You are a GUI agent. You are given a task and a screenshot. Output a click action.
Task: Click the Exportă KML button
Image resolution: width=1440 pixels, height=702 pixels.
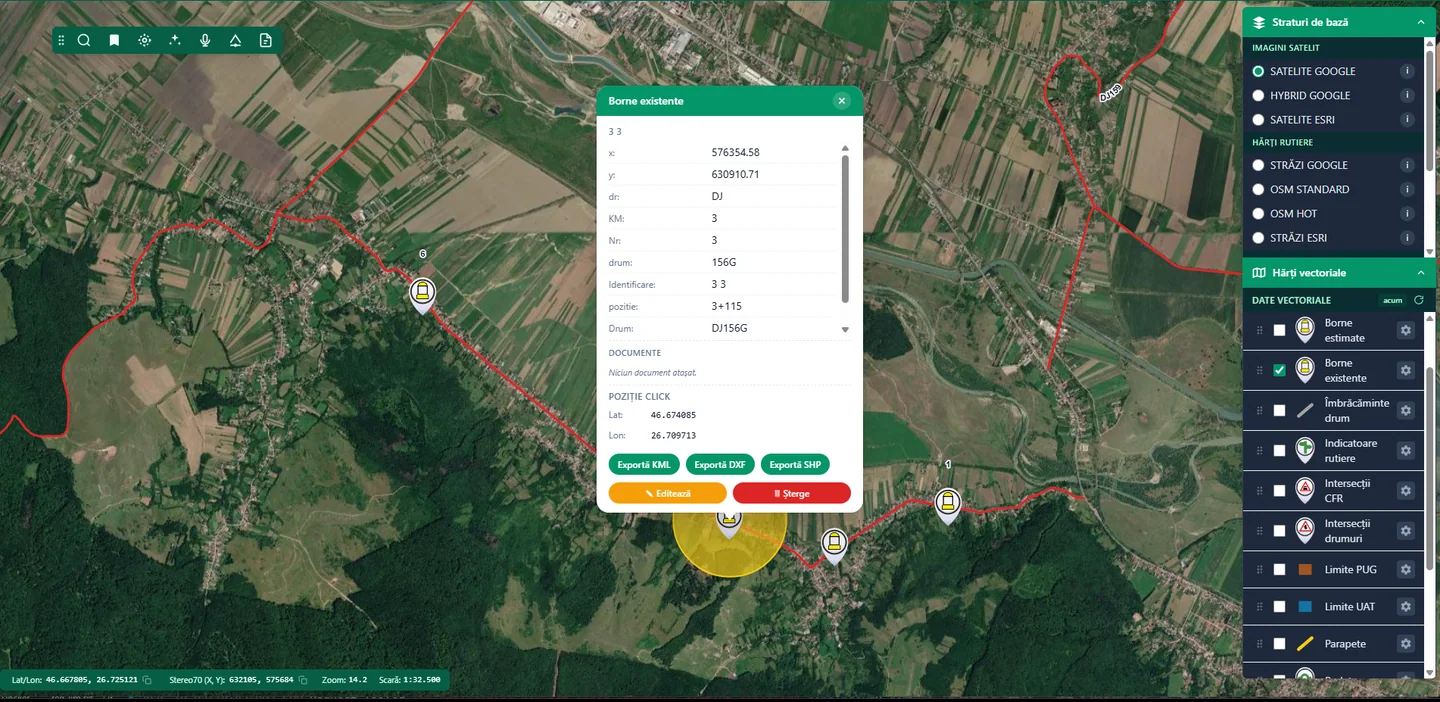(x=644, y=464)
